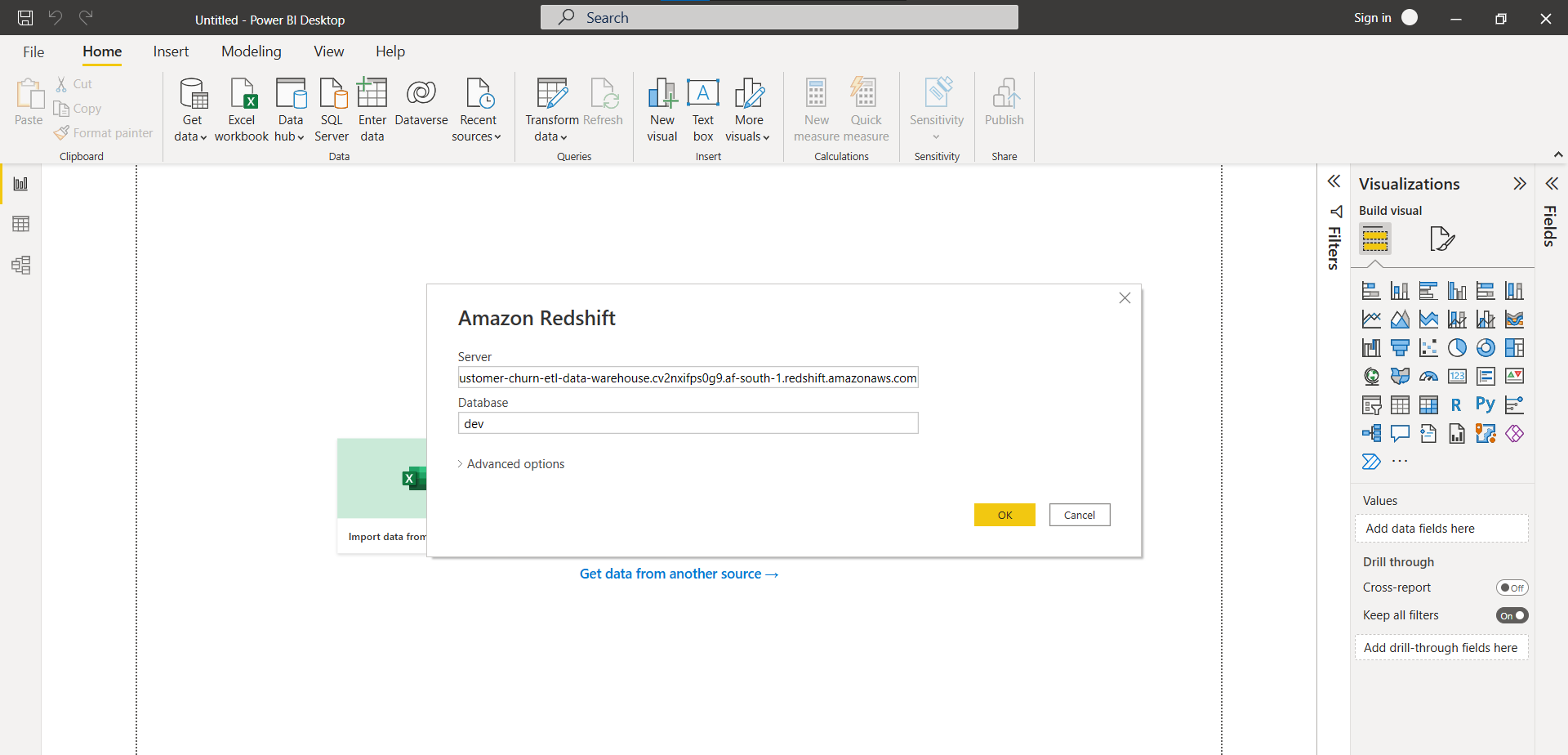1568x755 pixels.
Task: Click the SQL Server button
Action: pyautogui.click(x=332, y=110)
